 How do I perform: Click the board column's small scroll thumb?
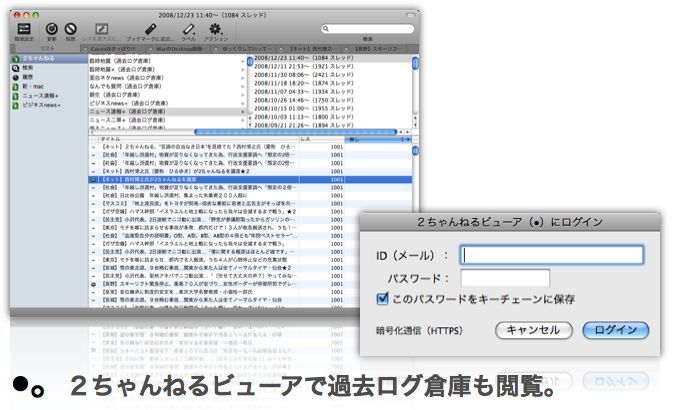coord(250,62)
